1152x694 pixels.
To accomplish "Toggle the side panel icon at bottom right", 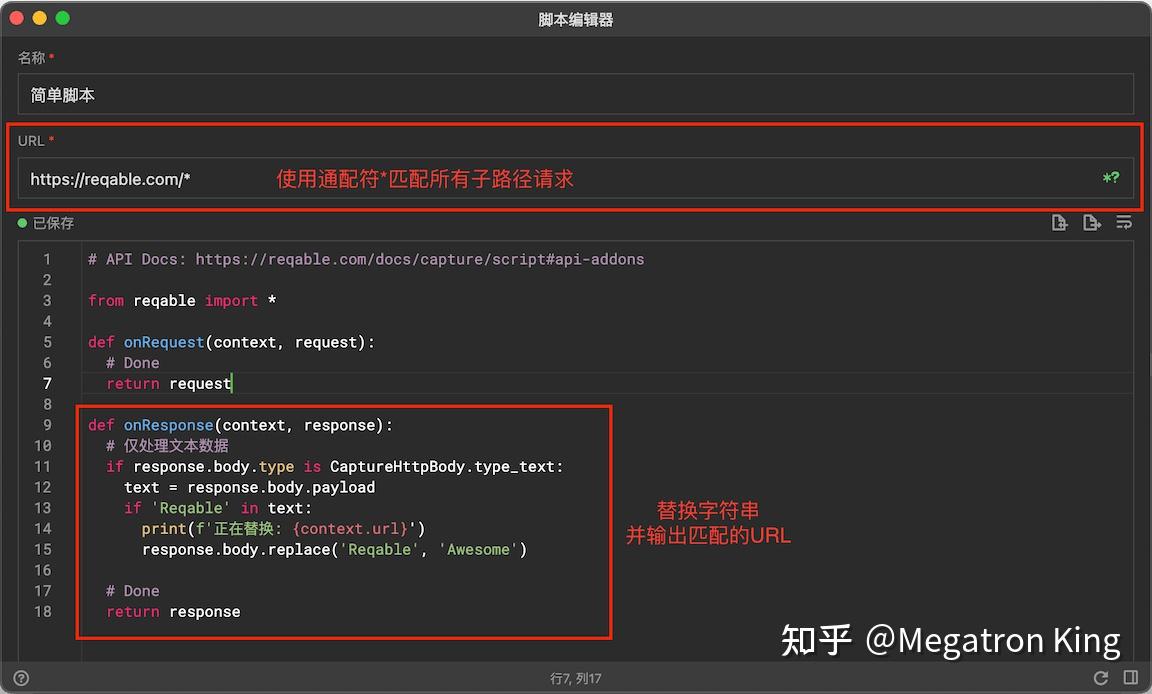I will 1131,677.
